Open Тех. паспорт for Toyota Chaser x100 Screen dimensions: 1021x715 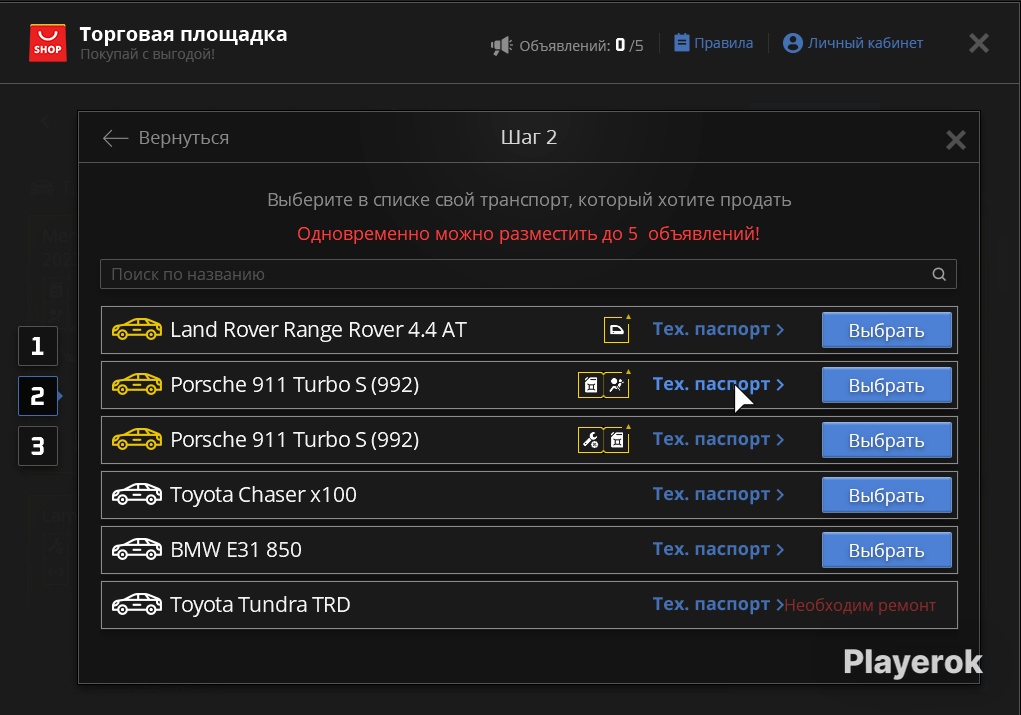(x=718, y=494)
